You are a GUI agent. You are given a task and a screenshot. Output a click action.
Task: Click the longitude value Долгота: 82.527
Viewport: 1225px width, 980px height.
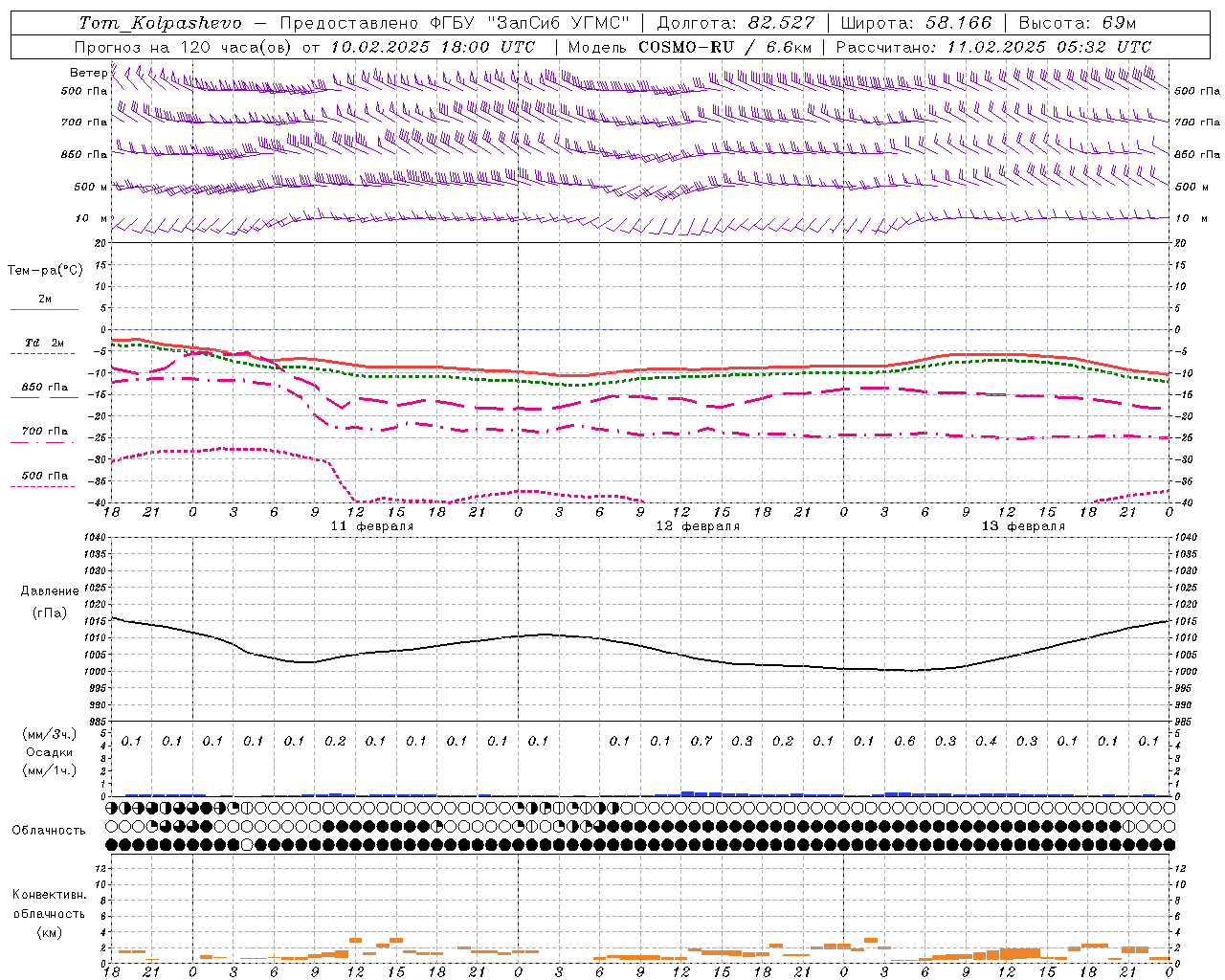[x=736, y=23]
